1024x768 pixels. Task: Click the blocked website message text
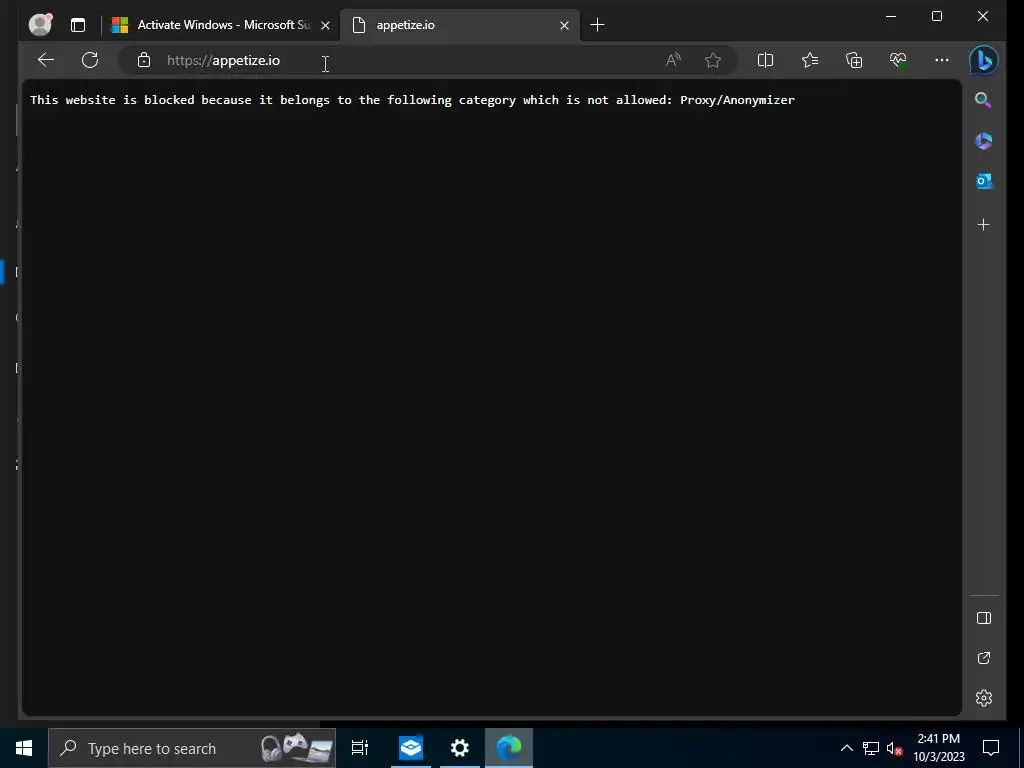pos(412,100)
